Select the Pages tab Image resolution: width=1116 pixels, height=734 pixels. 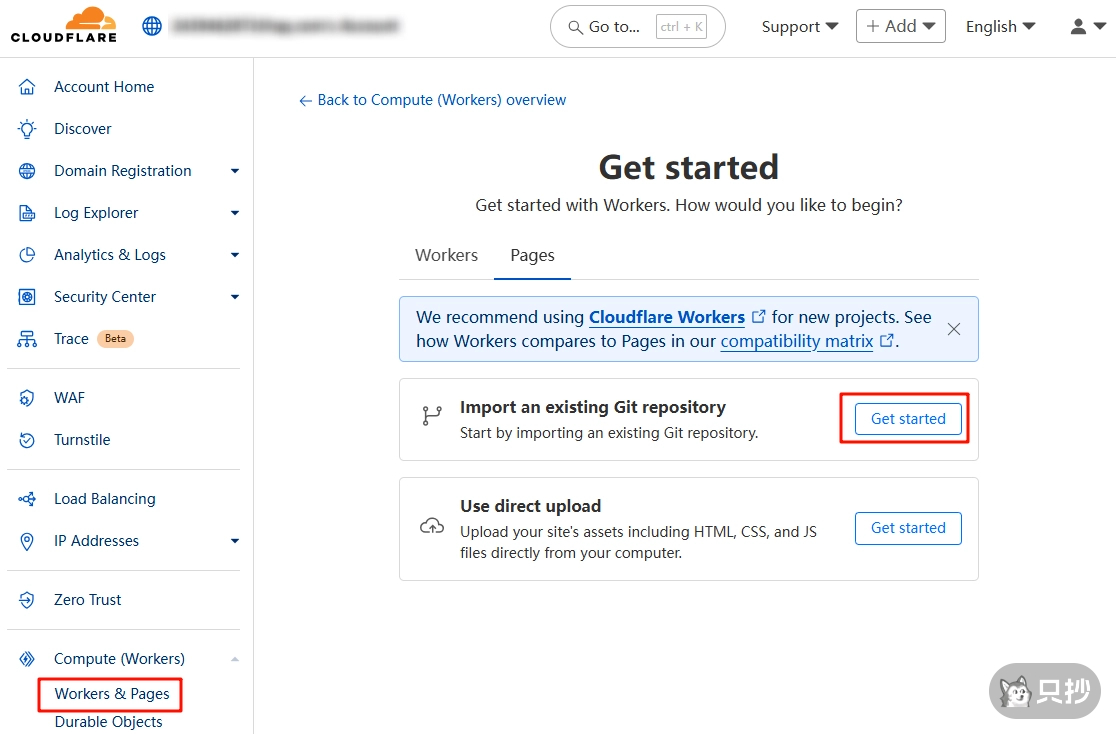532,255
